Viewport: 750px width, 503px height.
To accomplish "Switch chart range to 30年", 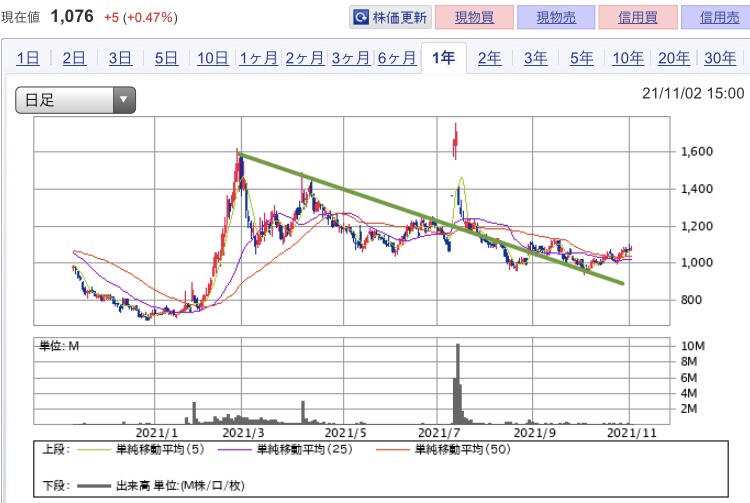I will click(x=720, y=58).
